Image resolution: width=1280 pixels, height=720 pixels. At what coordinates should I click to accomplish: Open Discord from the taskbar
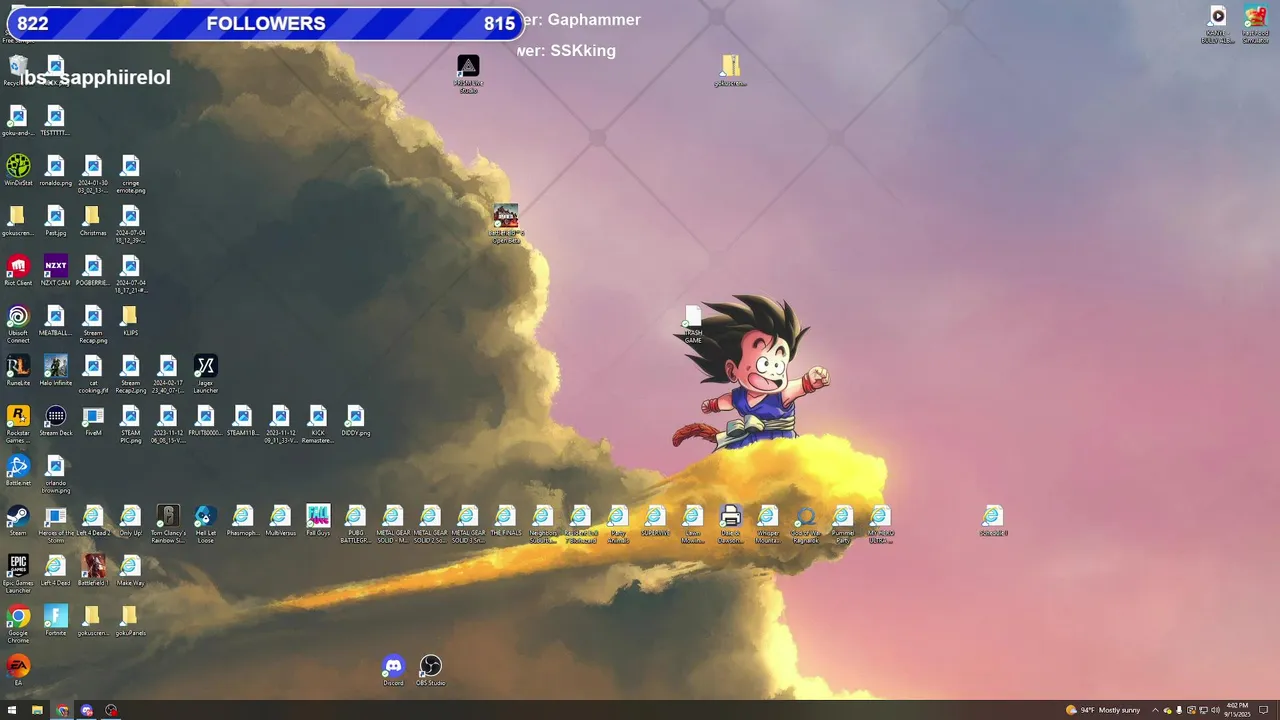point(86,710)
